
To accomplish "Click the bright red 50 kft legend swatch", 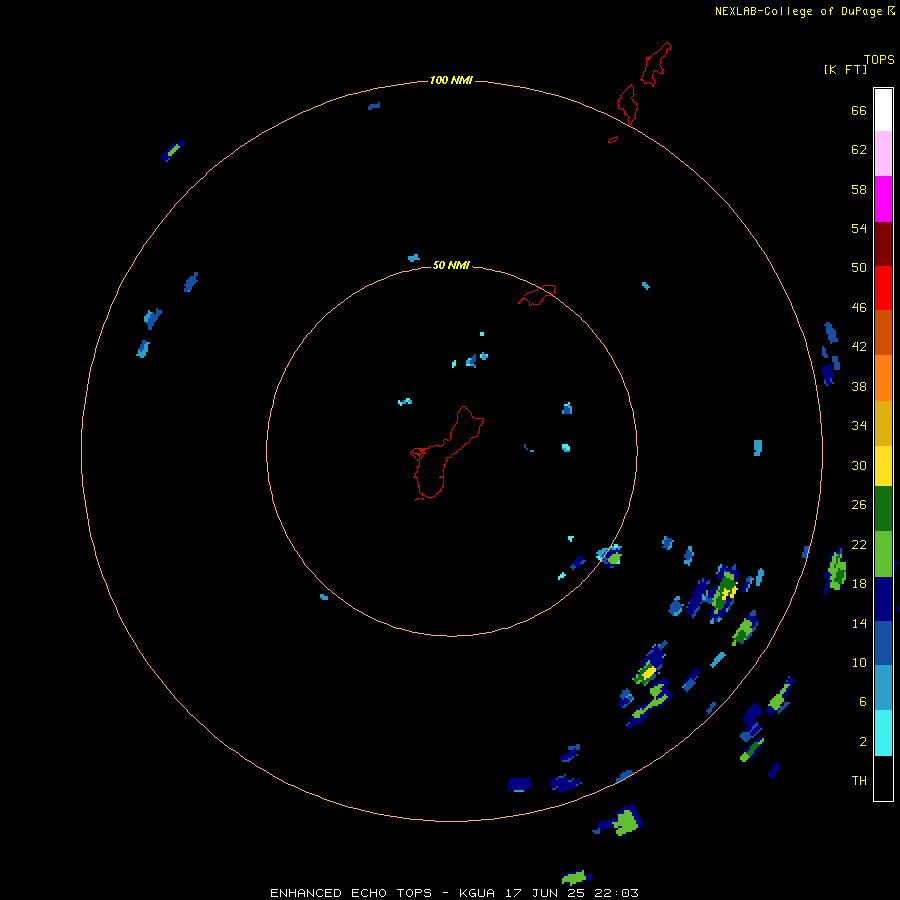I will [883, 288].
